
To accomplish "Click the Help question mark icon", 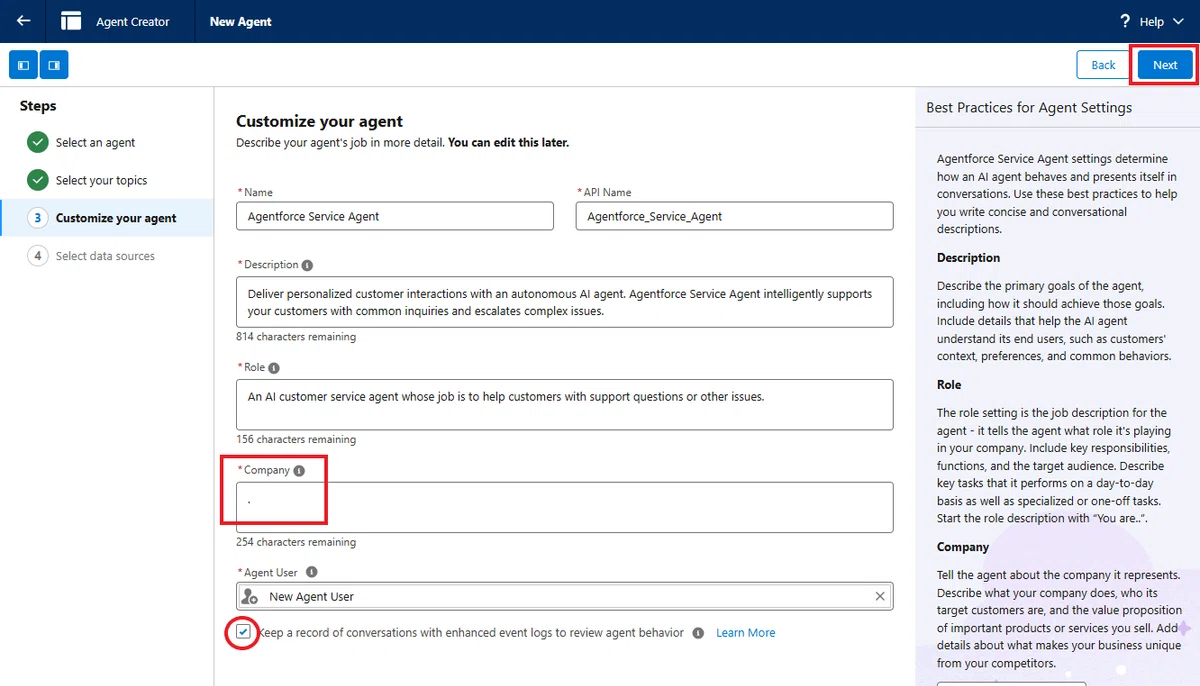I will coord(1125,21).
